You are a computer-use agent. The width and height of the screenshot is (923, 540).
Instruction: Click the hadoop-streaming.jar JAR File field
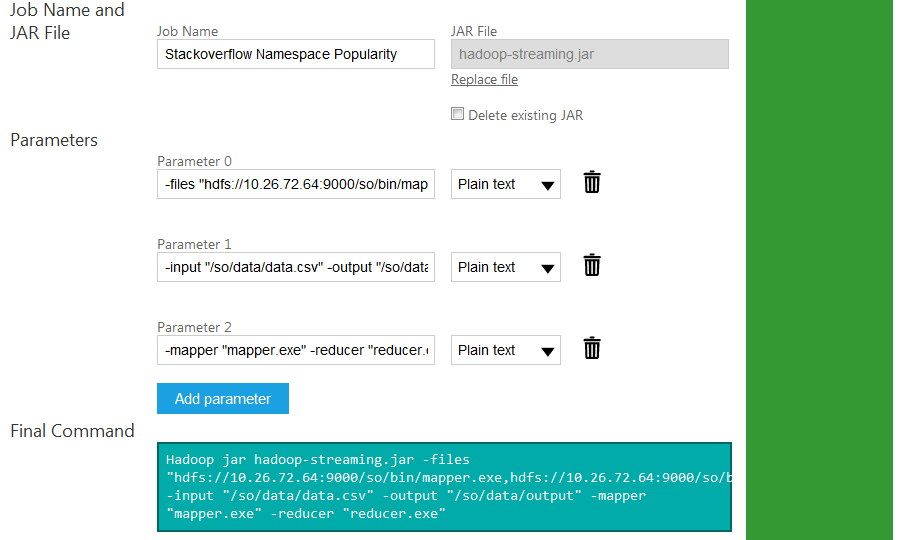point(589,54)
